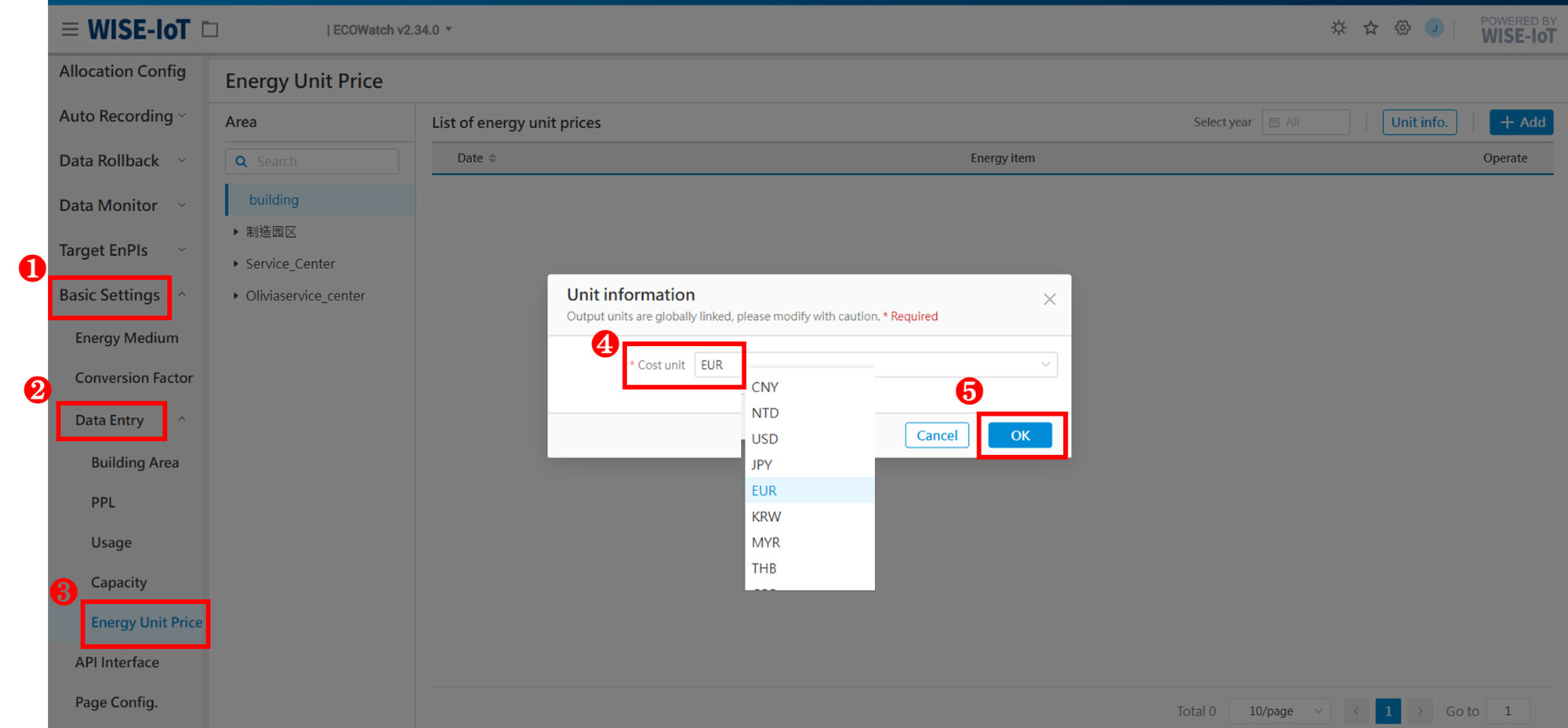The image size is (1568, 728).
Task: Expand the Auto Recording menu
Action: click(182, 115)
